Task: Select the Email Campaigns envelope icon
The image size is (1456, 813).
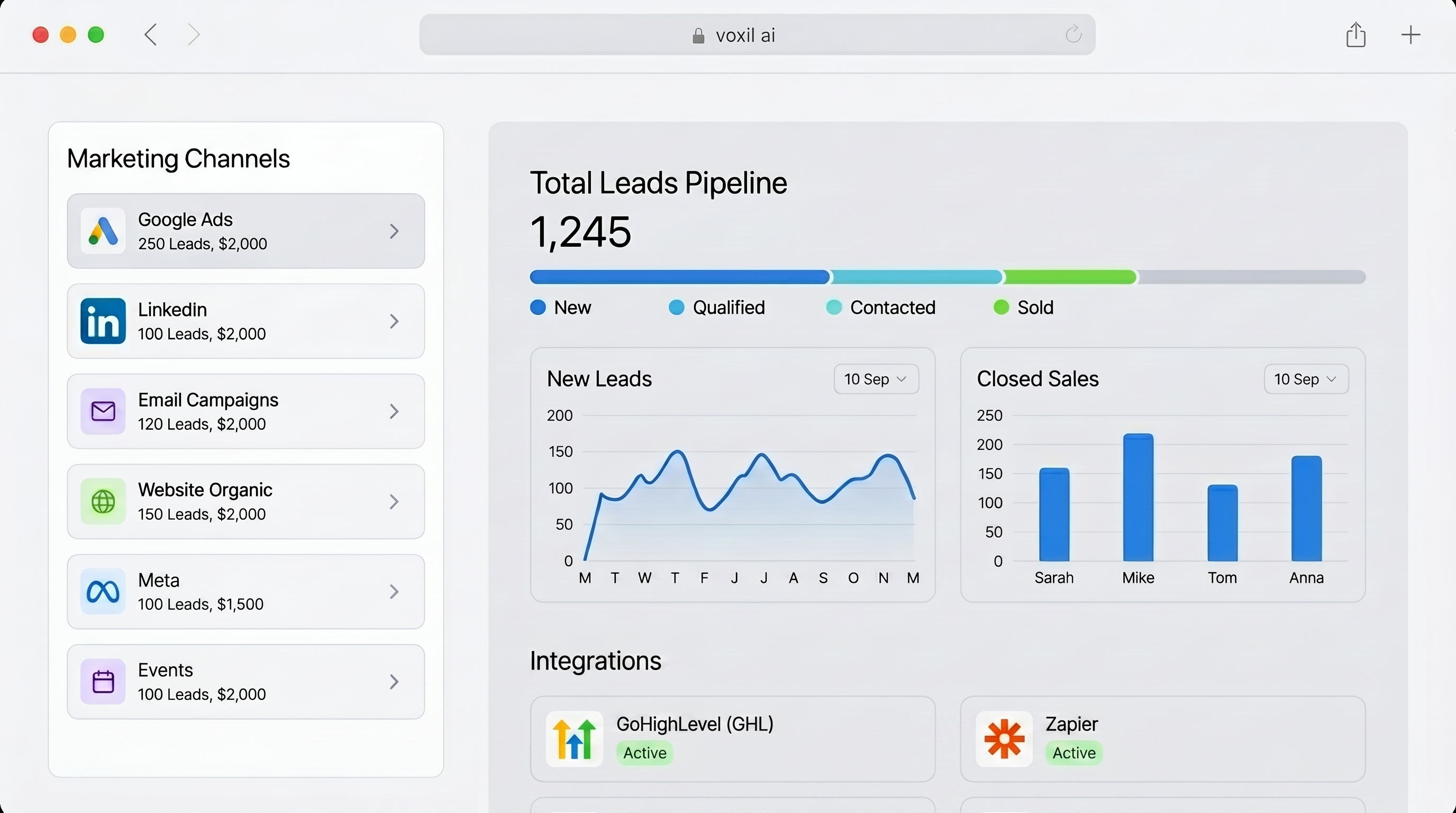Action: point(103,411)
